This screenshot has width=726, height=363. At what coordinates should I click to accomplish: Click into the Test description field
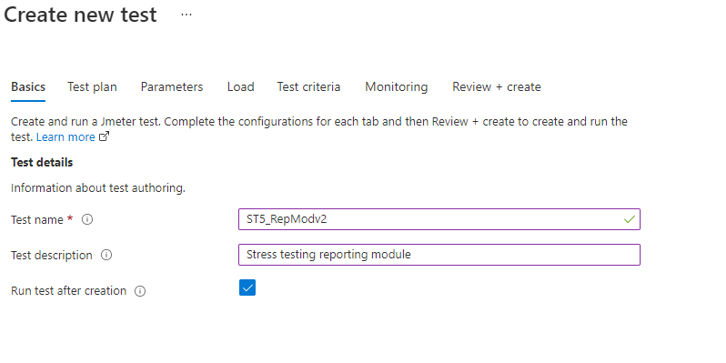(439, 255)
